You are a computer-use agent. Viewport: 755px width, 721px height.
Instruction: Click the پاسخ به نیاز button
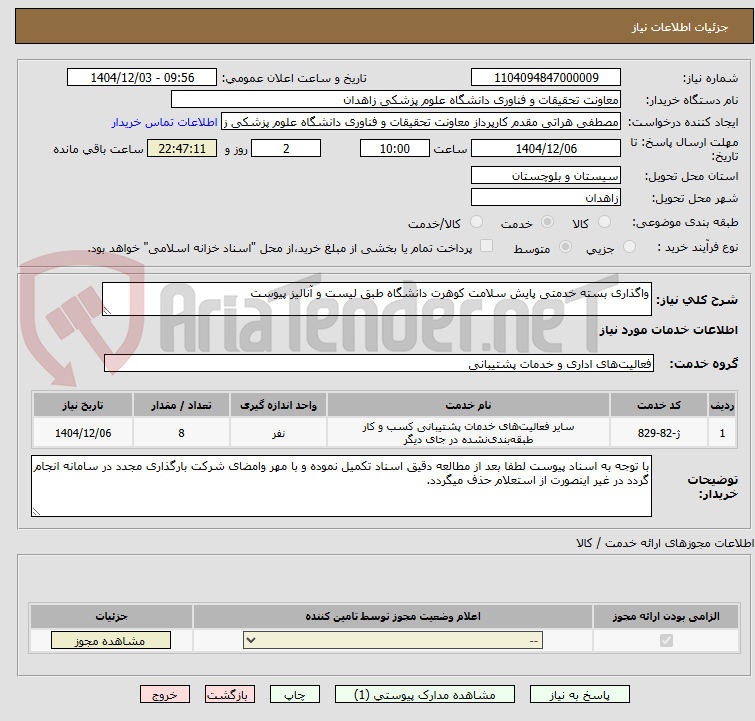click(x=579, y=695)
